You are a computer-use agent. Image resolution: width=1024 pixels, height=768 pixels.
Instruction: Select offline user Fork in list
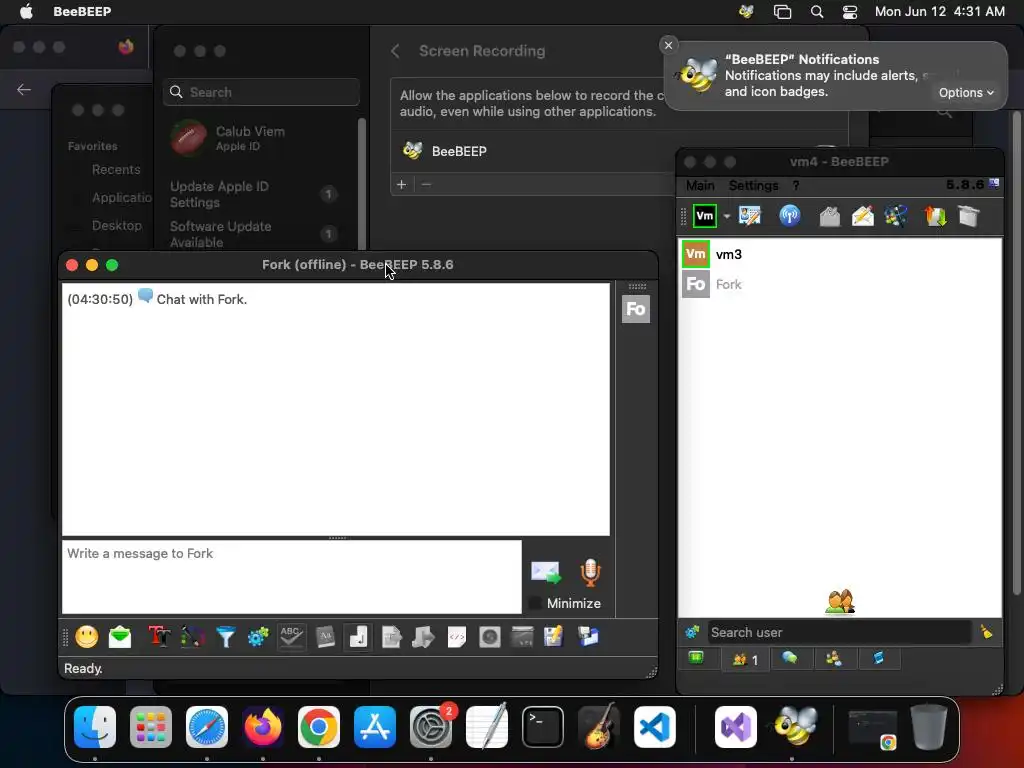(839, 284)
